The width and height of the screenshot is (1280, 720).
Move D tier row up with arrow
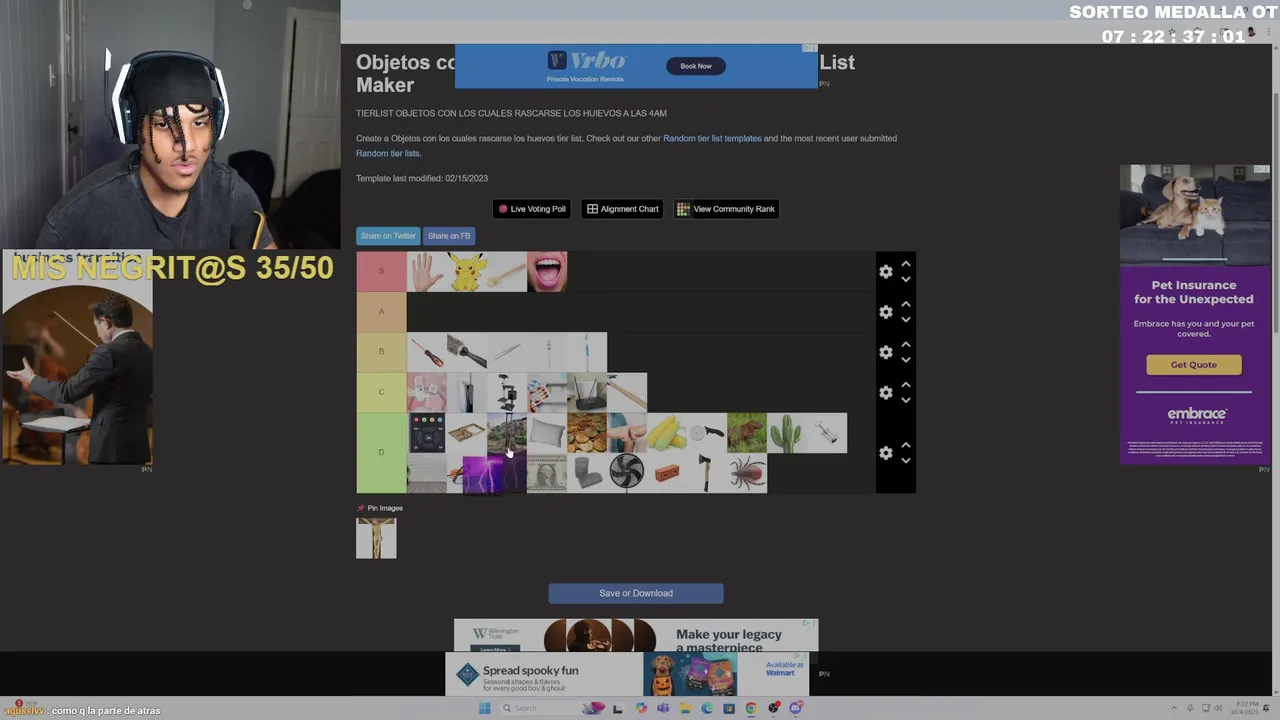[x=905, y=445]
